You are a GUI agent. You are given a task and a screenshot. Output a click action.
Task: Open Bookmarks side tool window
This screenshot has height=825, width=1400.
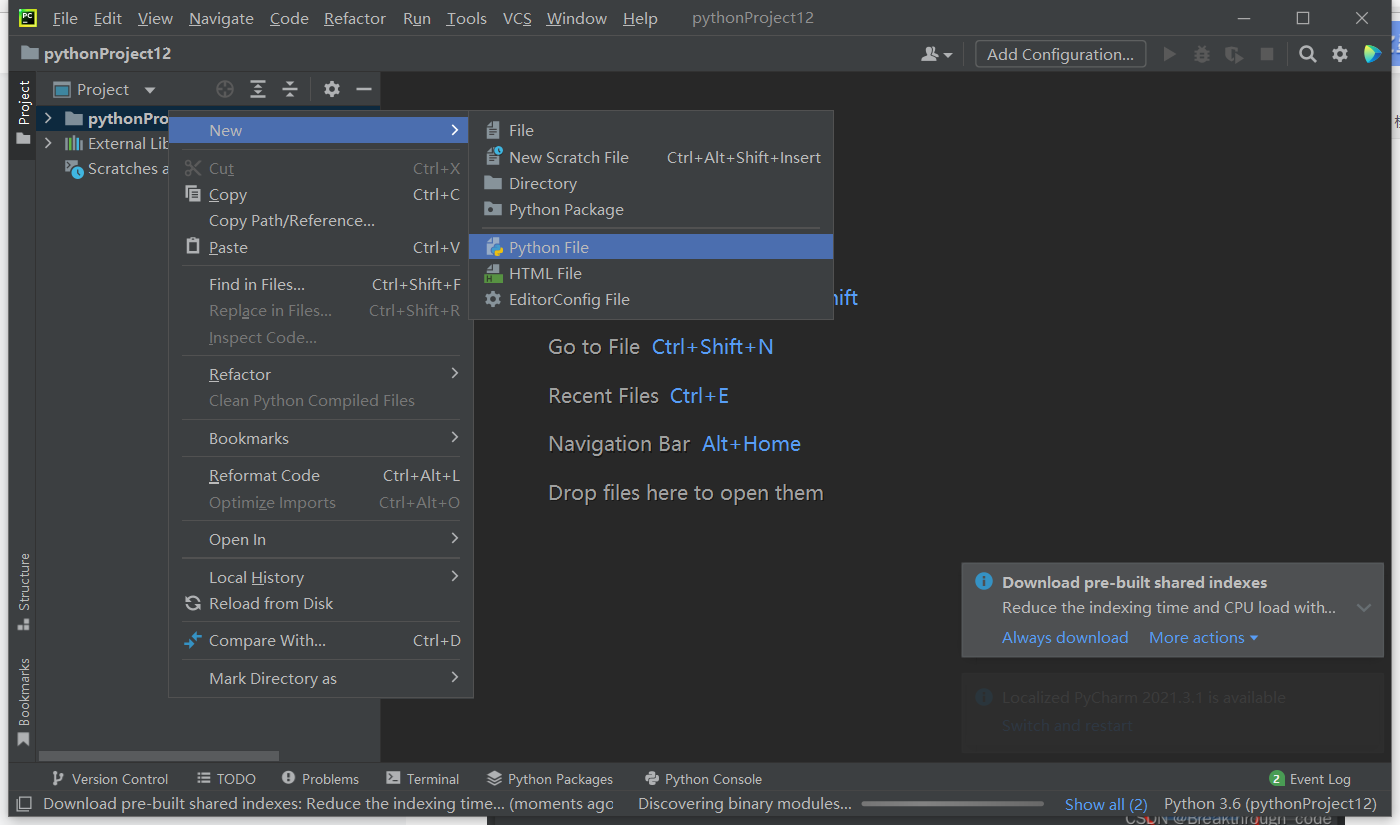24,702
